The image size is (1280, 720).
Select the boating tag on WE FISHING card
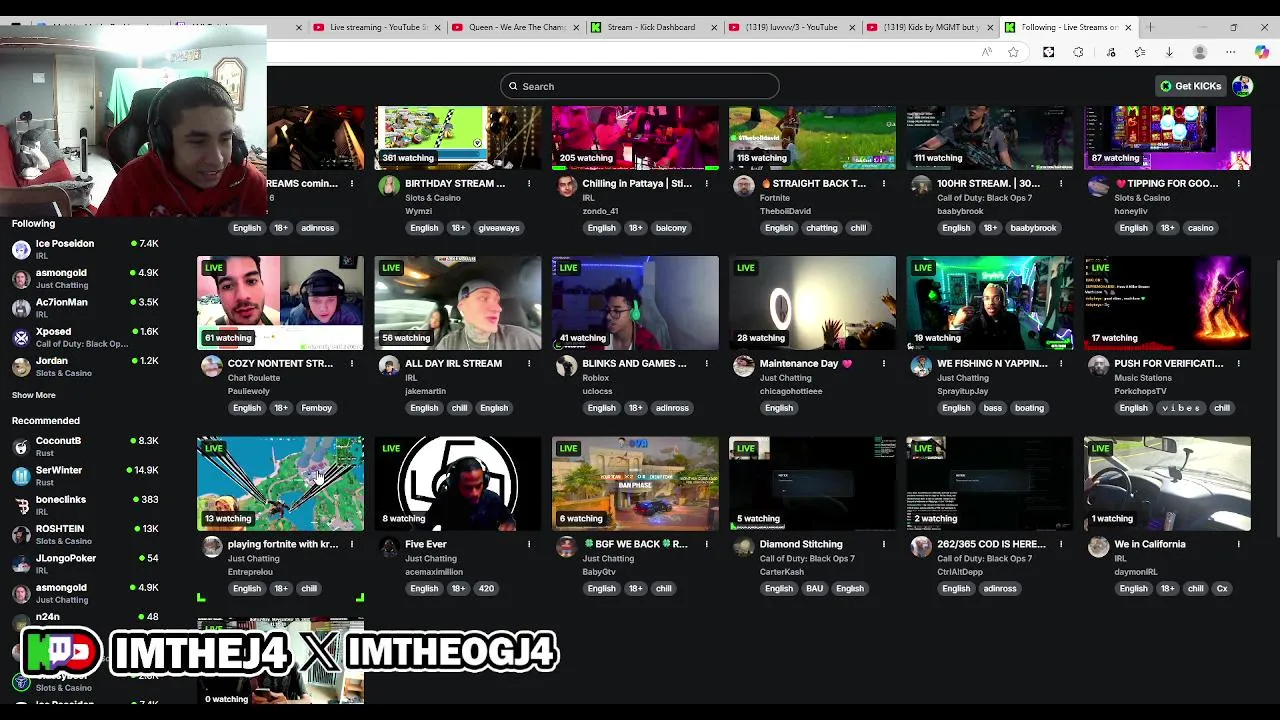pyautogui.click(x=1029, y=408)
